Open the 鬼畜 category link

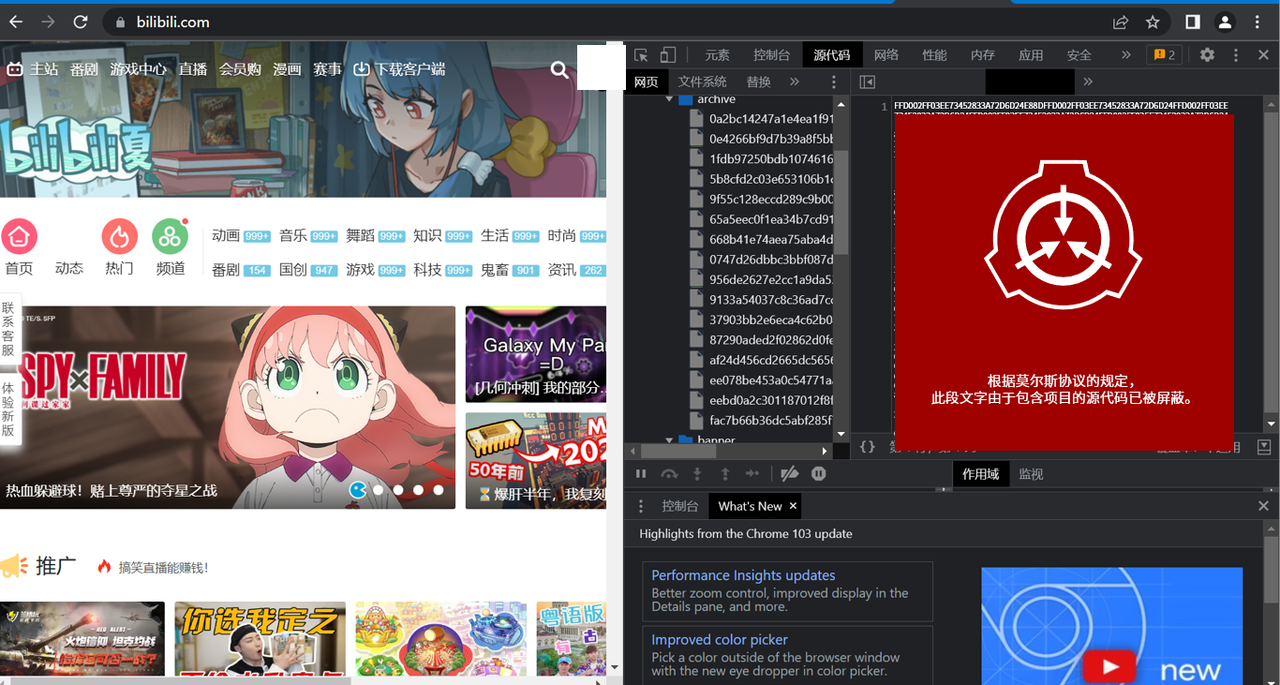point(494,269)
